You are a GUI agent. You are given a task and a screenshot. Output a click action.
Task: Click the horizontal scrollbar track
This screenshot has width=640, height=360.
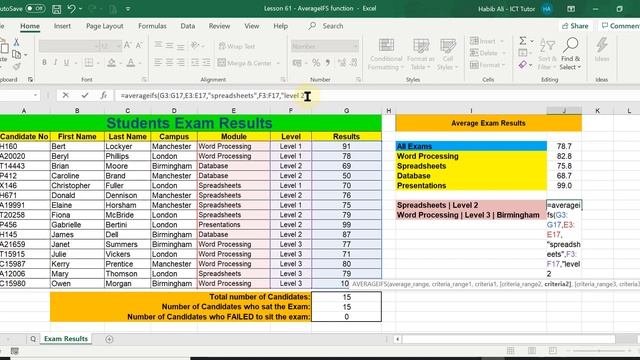pos(508,339)
